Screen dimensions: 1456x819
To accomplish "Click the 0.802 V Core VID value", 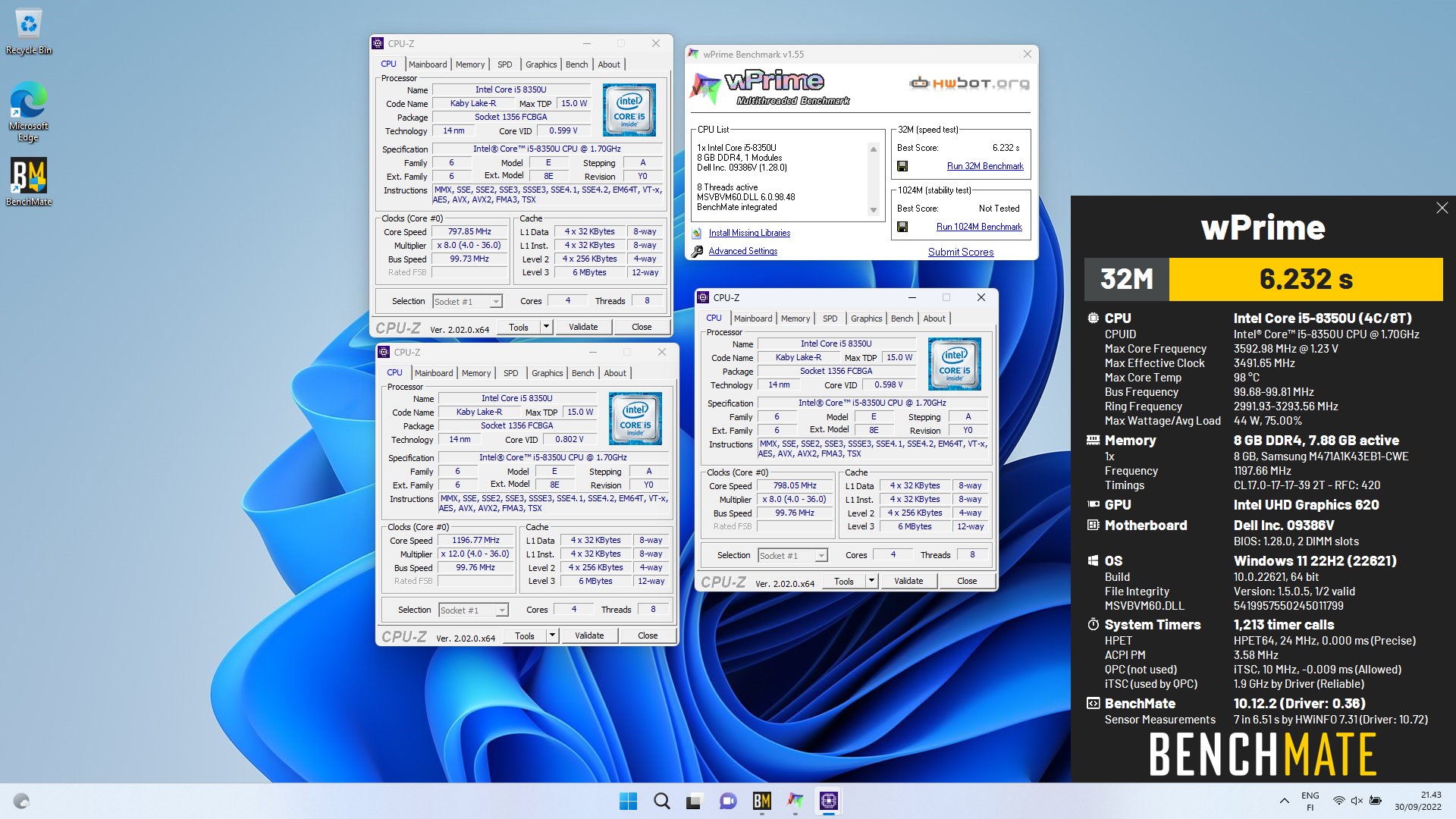I will tap(569, 439).
